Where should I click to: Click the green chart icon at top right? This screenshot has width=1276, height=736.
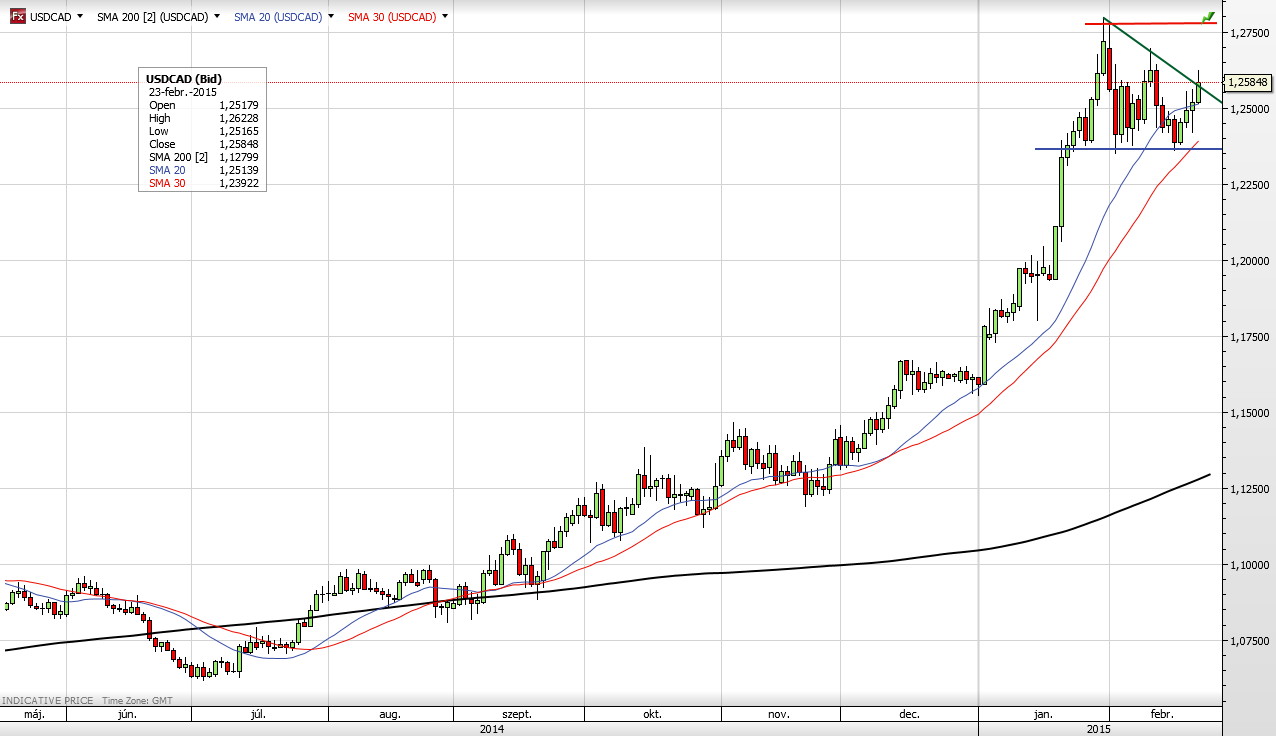click(1208, 17)
